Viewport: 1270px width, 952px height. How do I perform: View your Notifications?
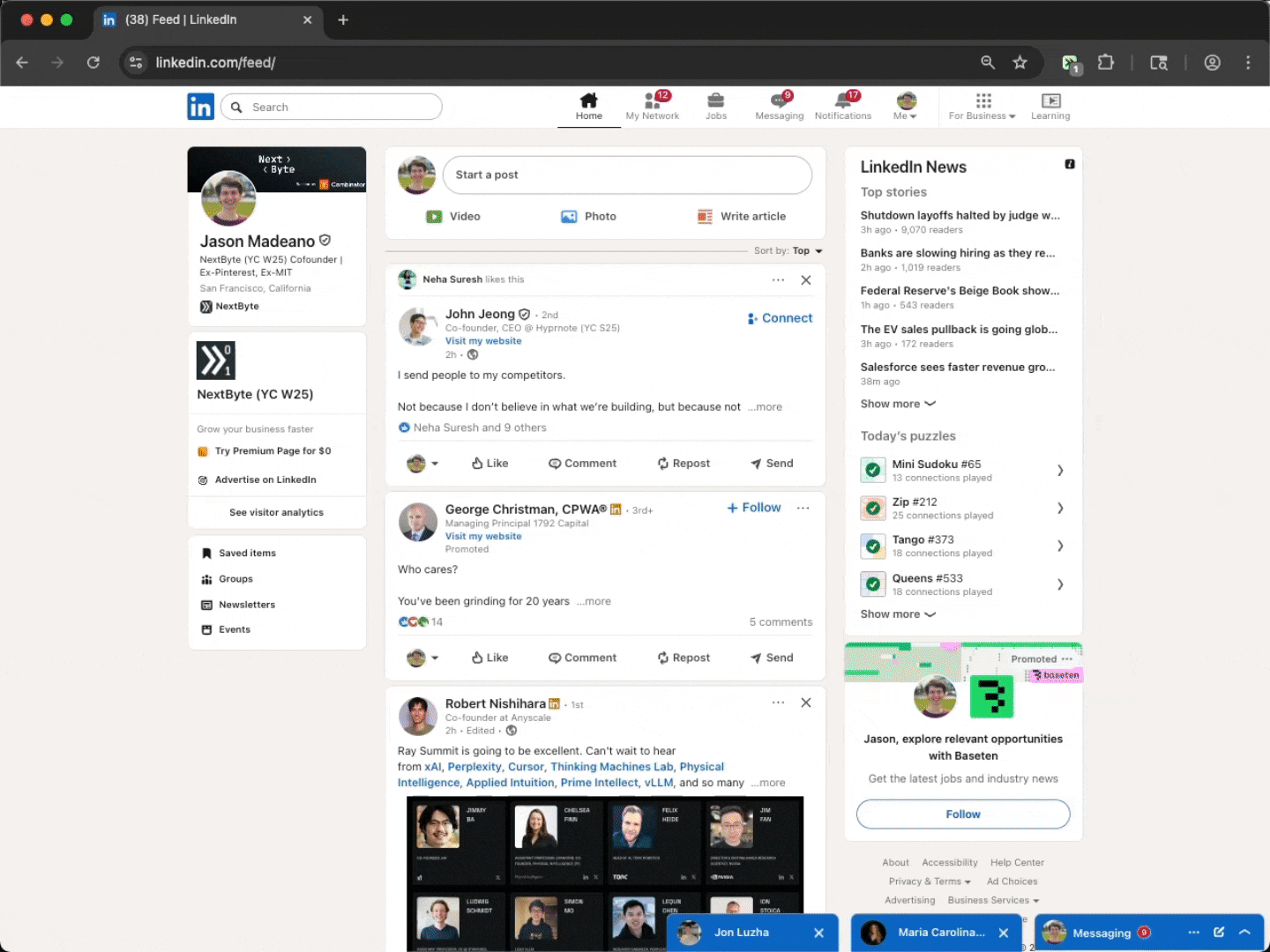click(x=843, y=106)
